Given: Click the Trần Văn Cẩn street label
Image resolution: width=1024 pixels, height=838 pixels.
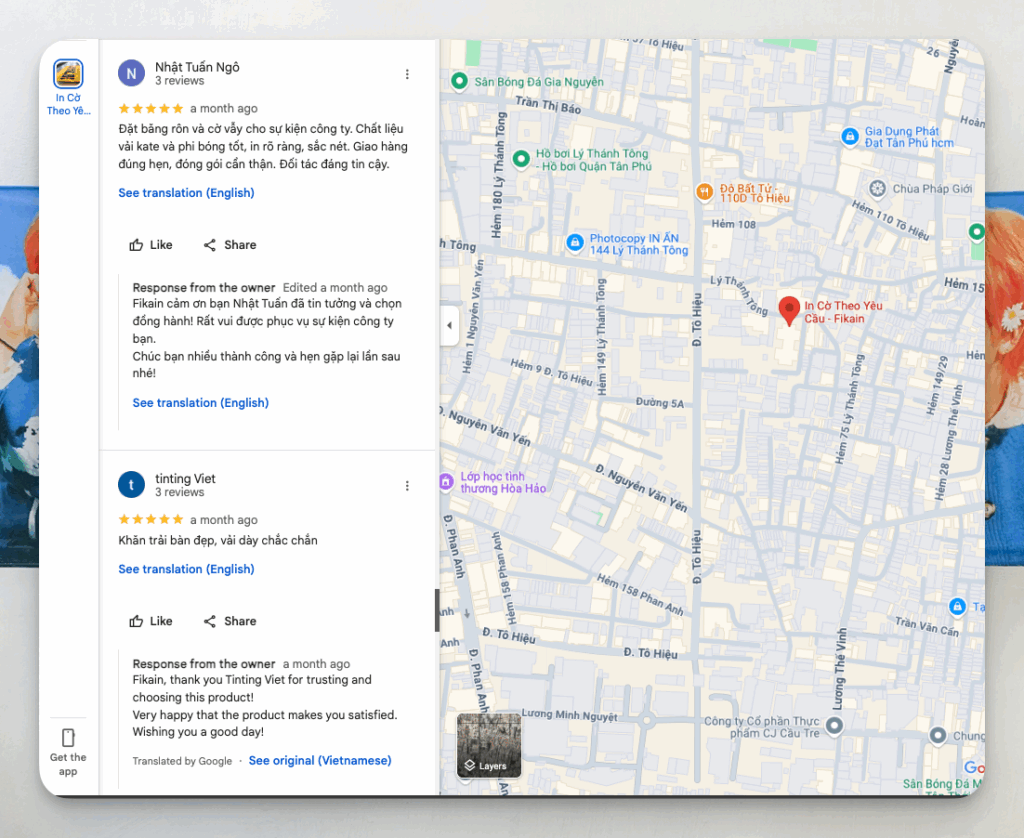Looking at the screenshot, I should (x=927, y=626).
